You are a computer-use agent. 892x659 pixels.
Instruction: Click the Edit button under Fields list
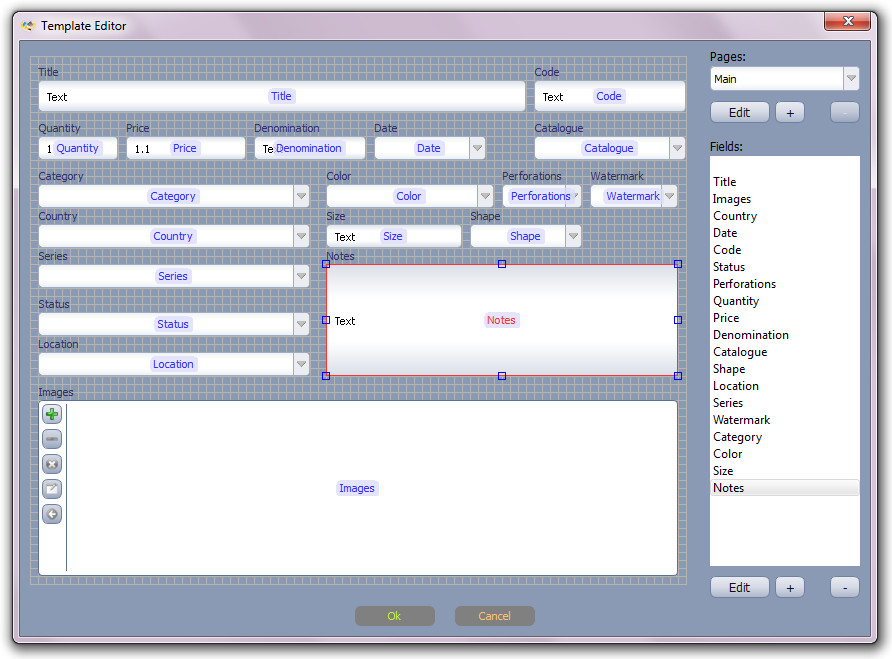(740, 587)
